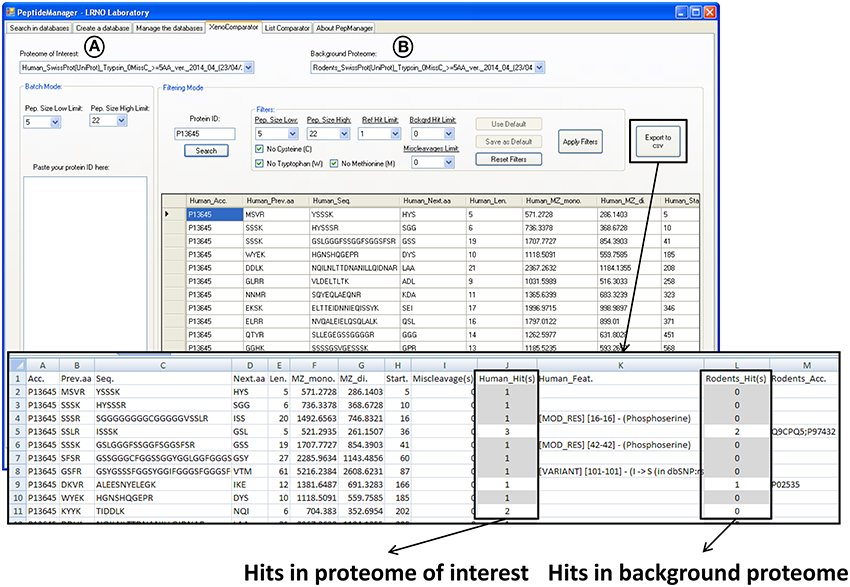Screen dimensions: 850x587
Task: Select grid cell 2367.2632
Action: [x=559, y=268]
